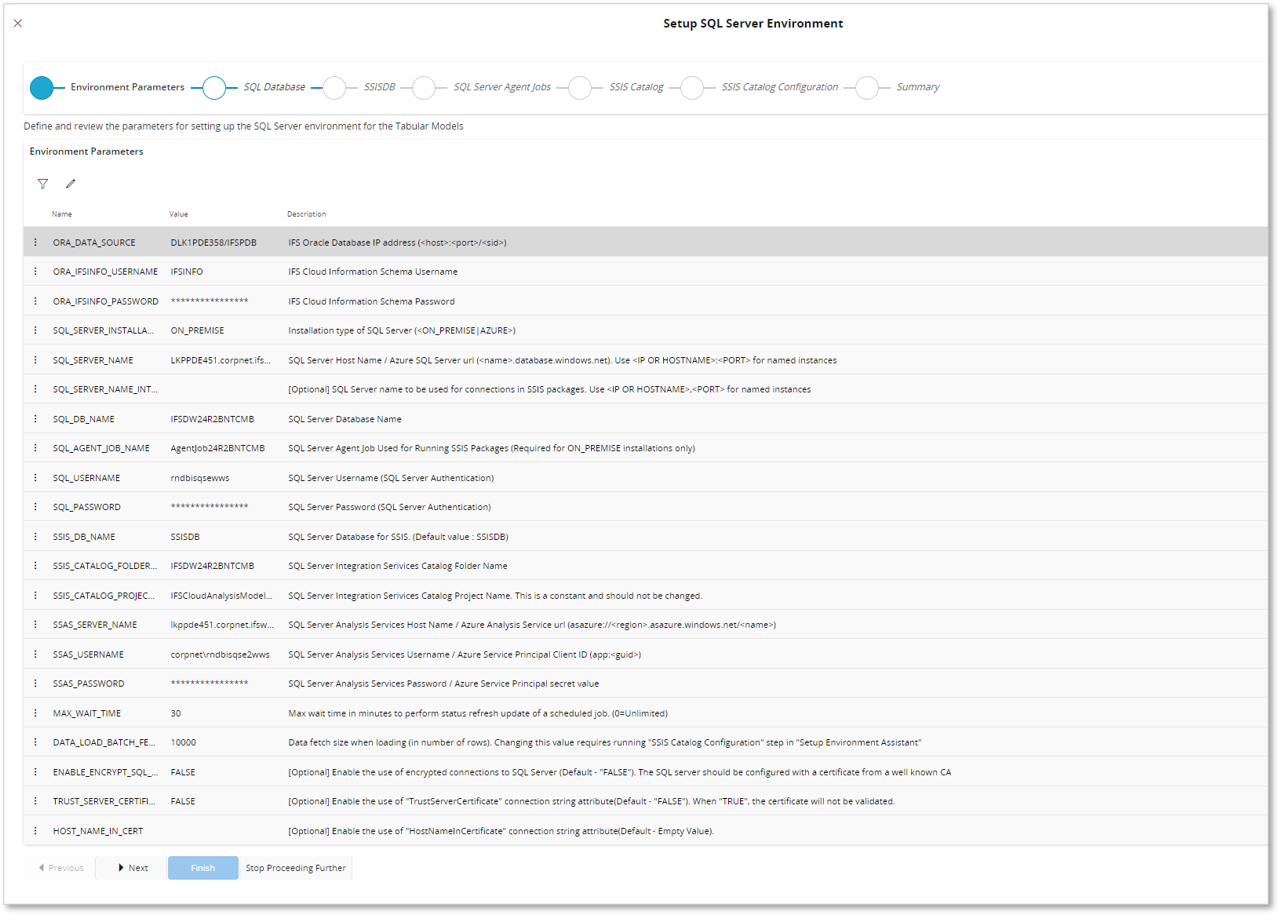Viewport: 1279px width, 915px height.
Task: Click Stop Proceeding Further
Action: 295,867
